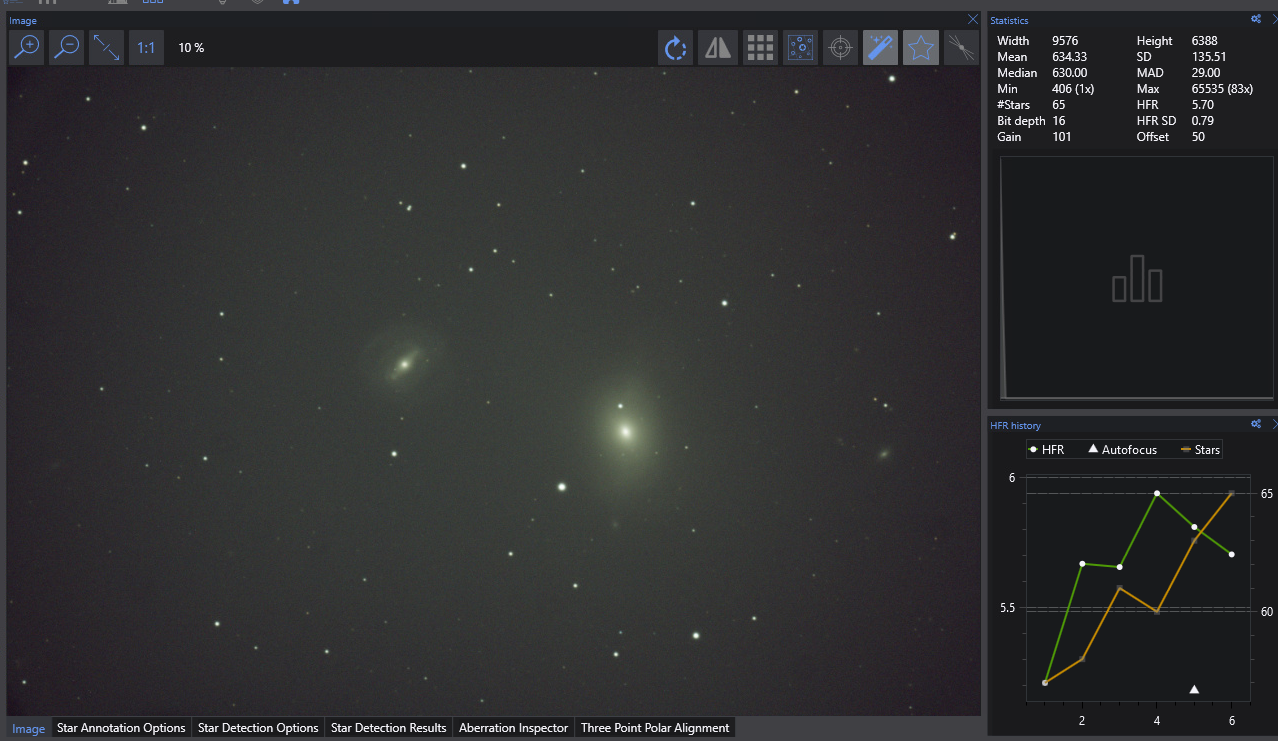The width and height of the screenshot is (1278, 741).
Task: Click the Bit depth value 16
Action: [1058, 121]
